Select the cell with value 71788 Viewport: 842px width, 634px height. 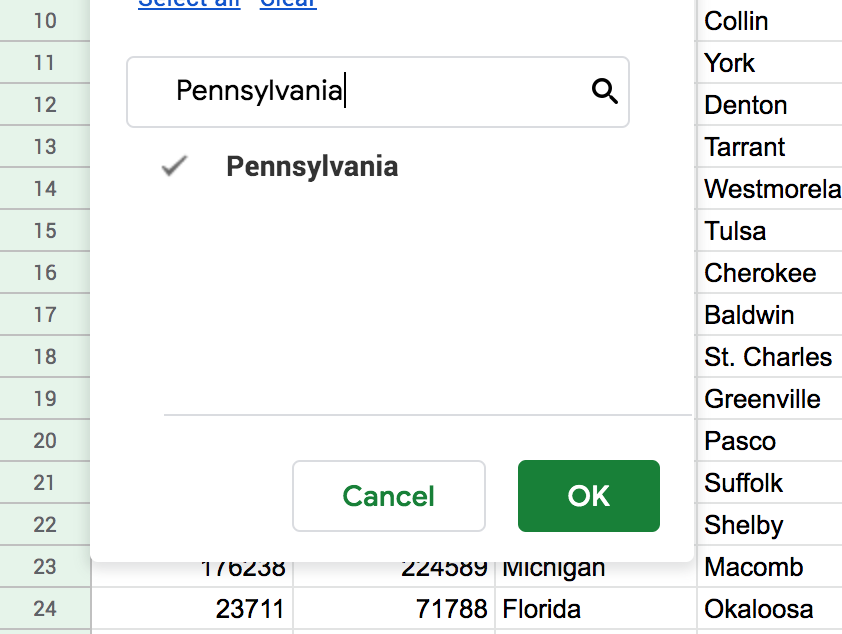click(x=394, y=609)
